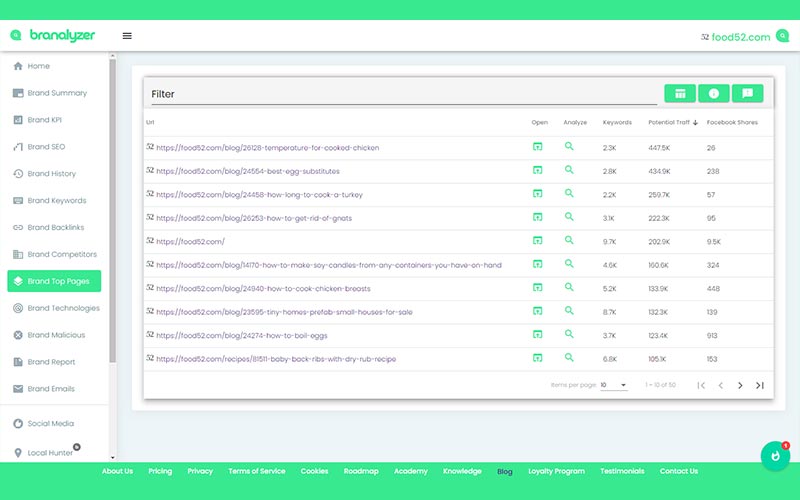
Task: Open Brand Summary in the sidebar
Action: (50, 93)
